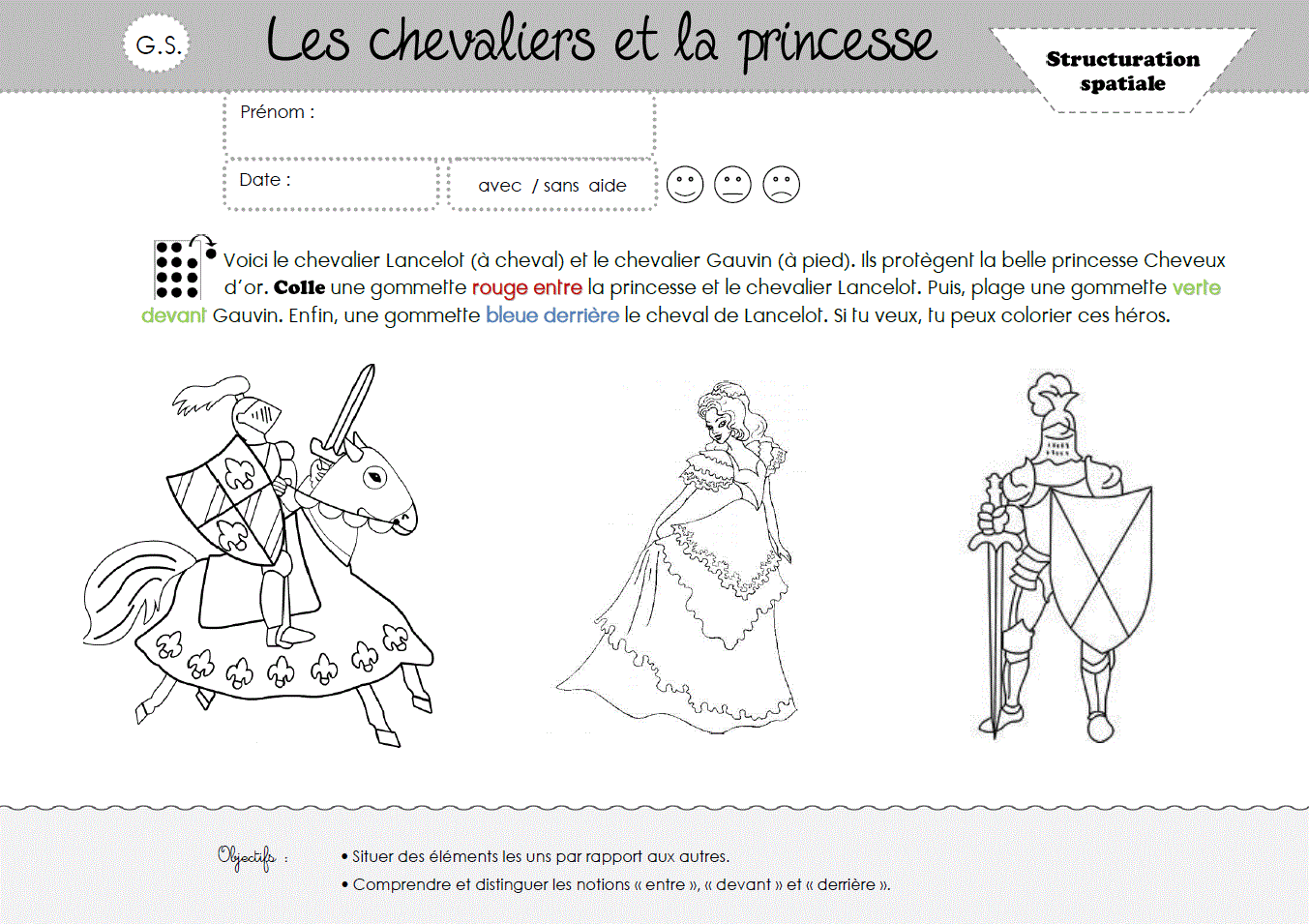Click the happy smiley face
Image resolution: width=1309 pixels, height=924 pixels.
(685, 184)
